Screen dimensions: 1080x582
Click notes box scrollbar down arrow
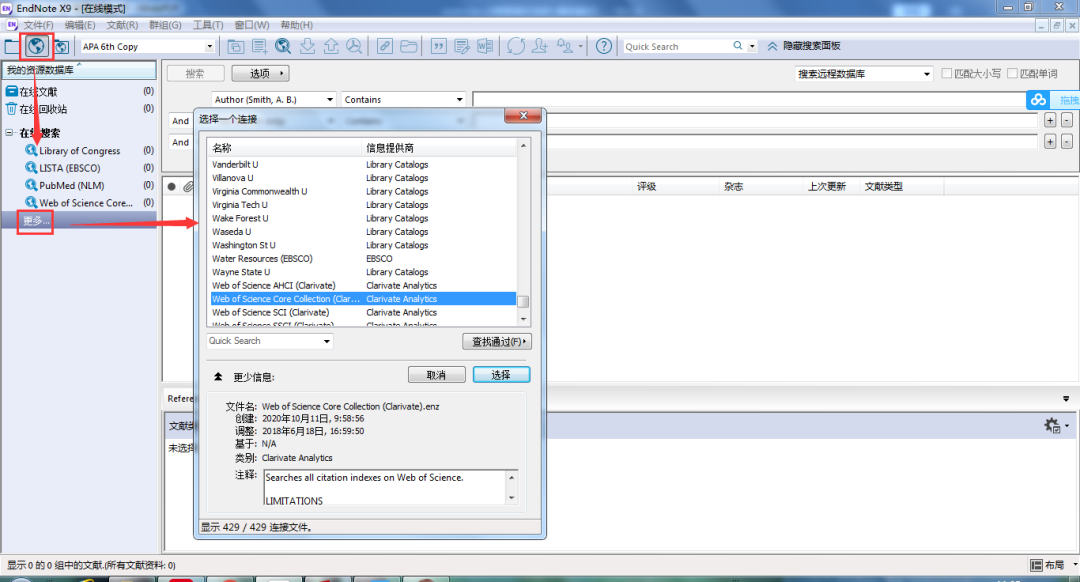(512, 498)
